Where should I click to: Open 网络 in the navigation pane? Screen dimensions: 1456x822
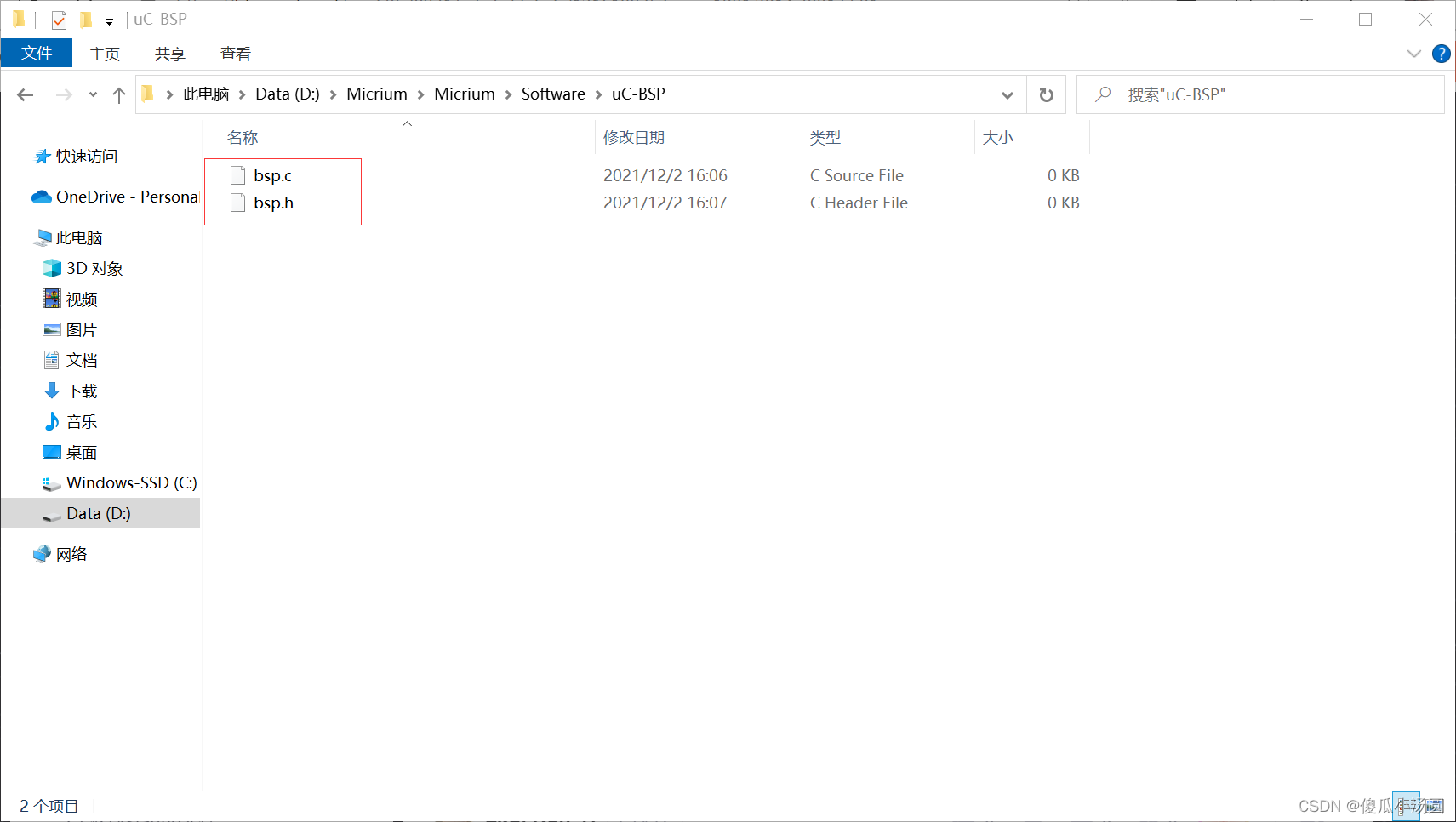(x=71, y=554)
